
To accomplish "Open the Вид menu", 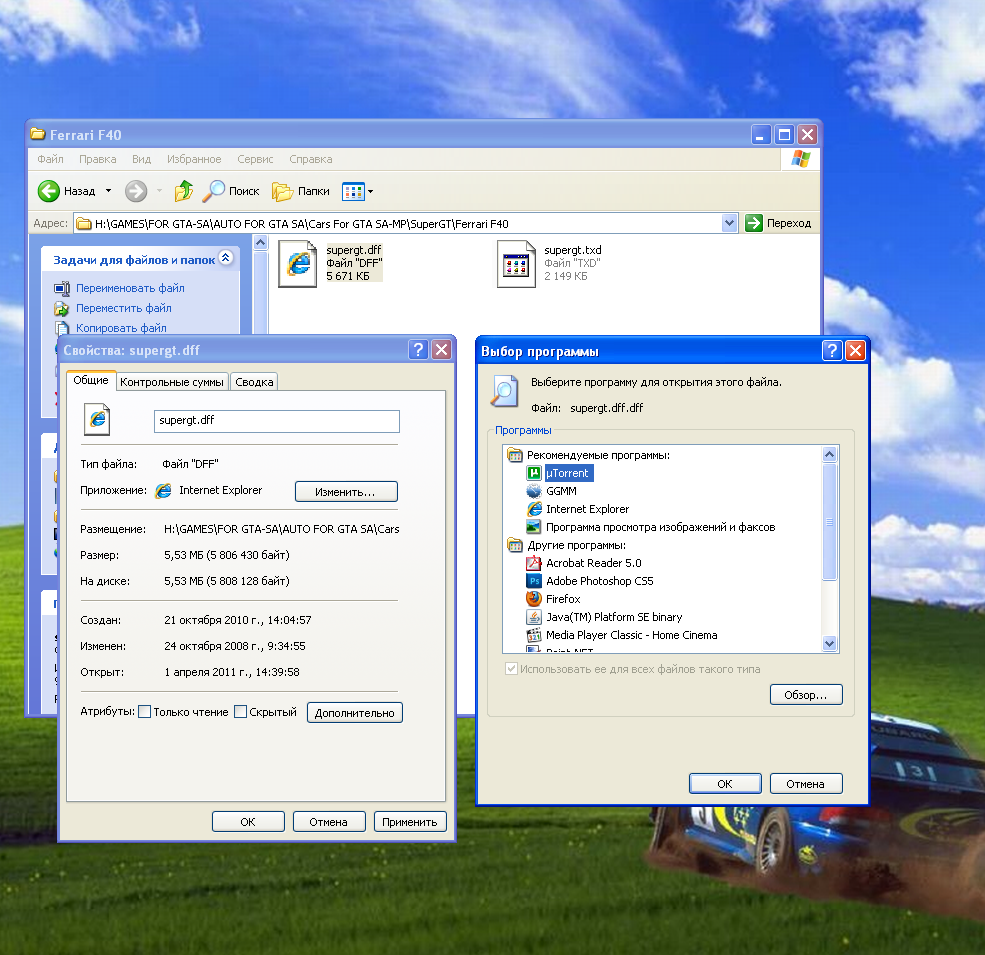I will pos(141,159).
